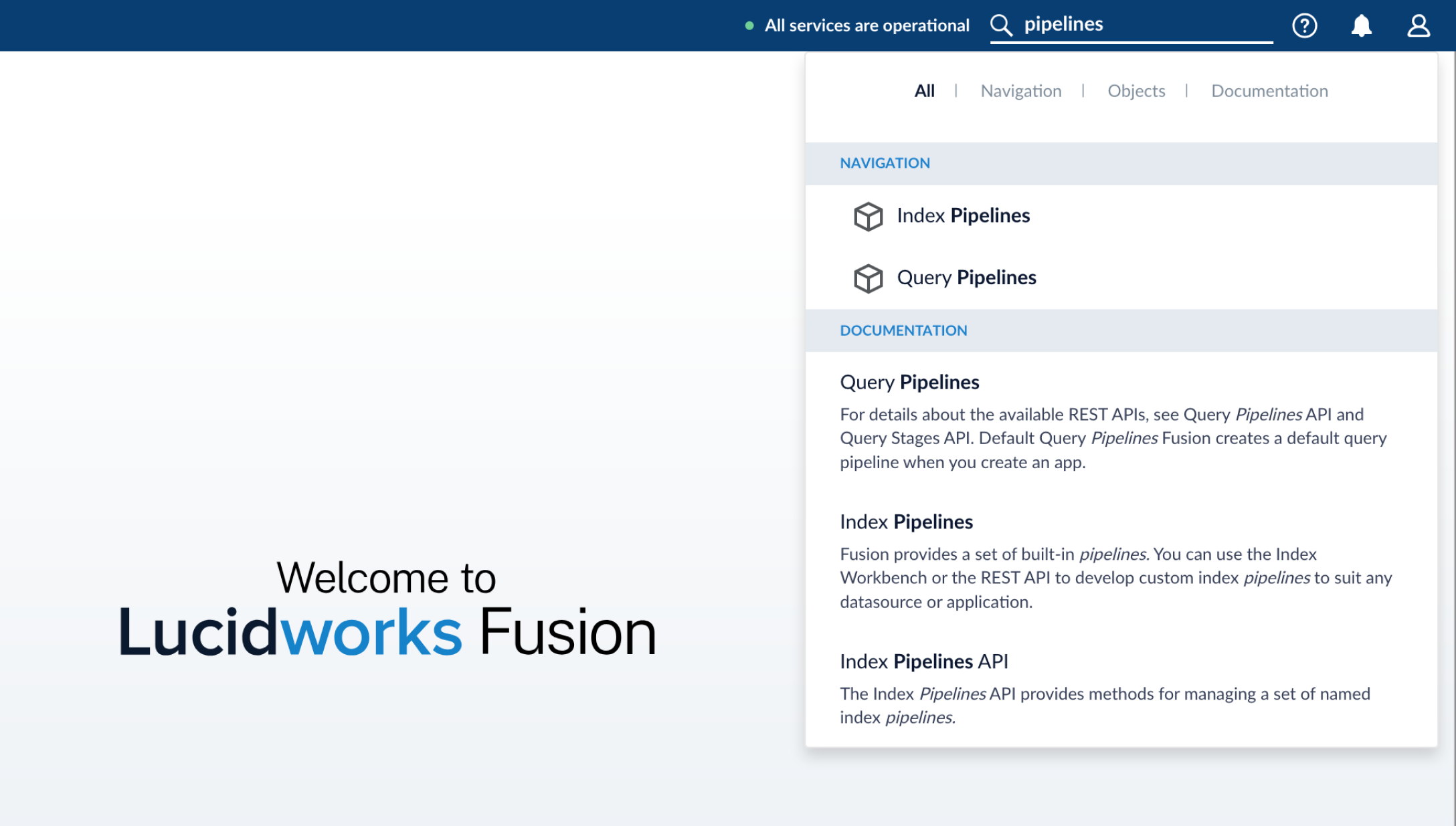The height and width of the screenshot is (826, 1456).
Task: Click the description 'The Index Pipelines API provides methods'
Action: [1105, 706]
